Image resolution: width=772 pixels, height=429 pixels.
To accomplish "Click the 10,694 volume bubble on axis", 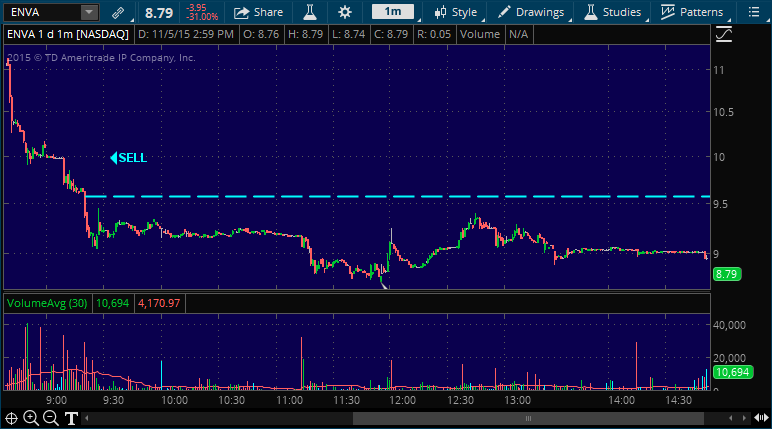I will [733, 372].
